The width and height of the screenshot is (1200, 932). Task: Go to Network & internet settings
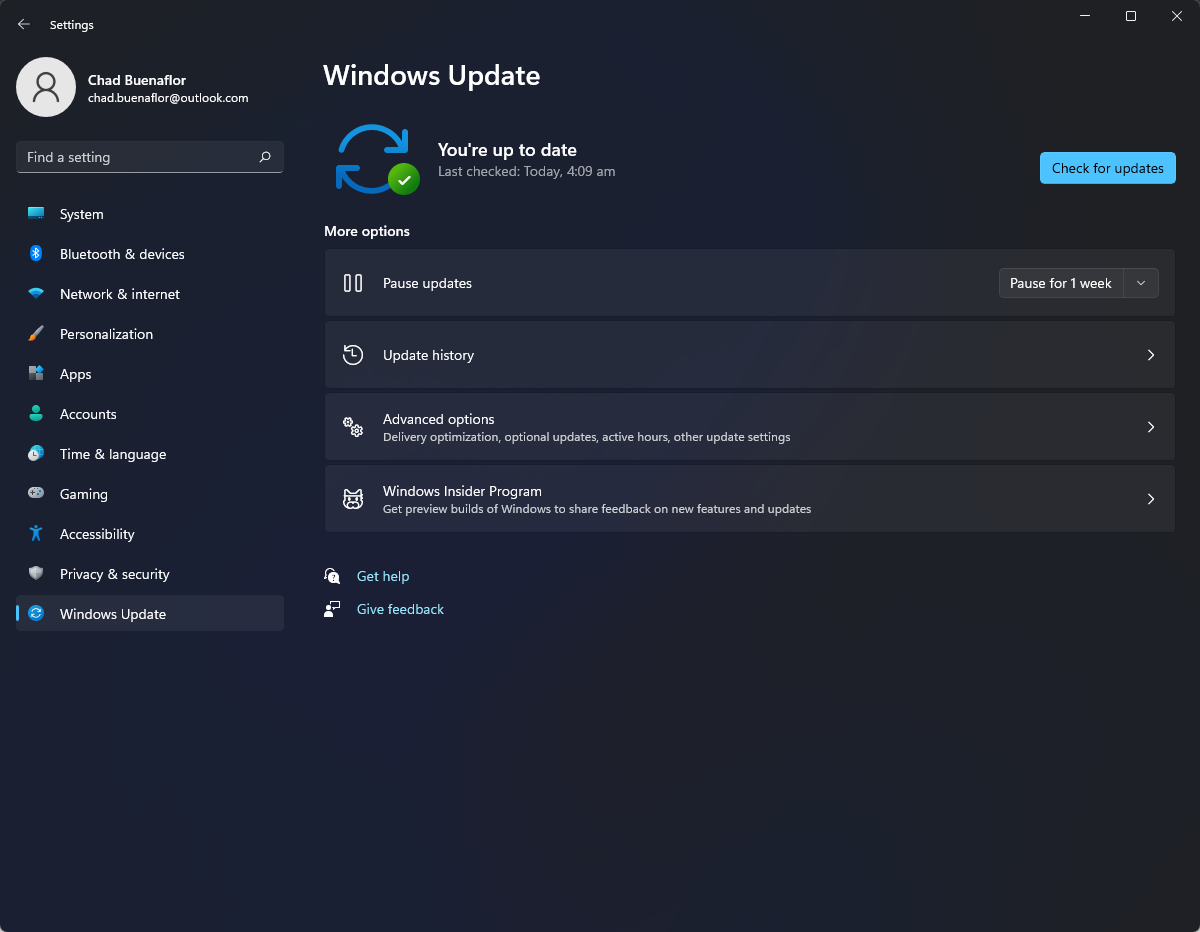[x=150, y=294]
